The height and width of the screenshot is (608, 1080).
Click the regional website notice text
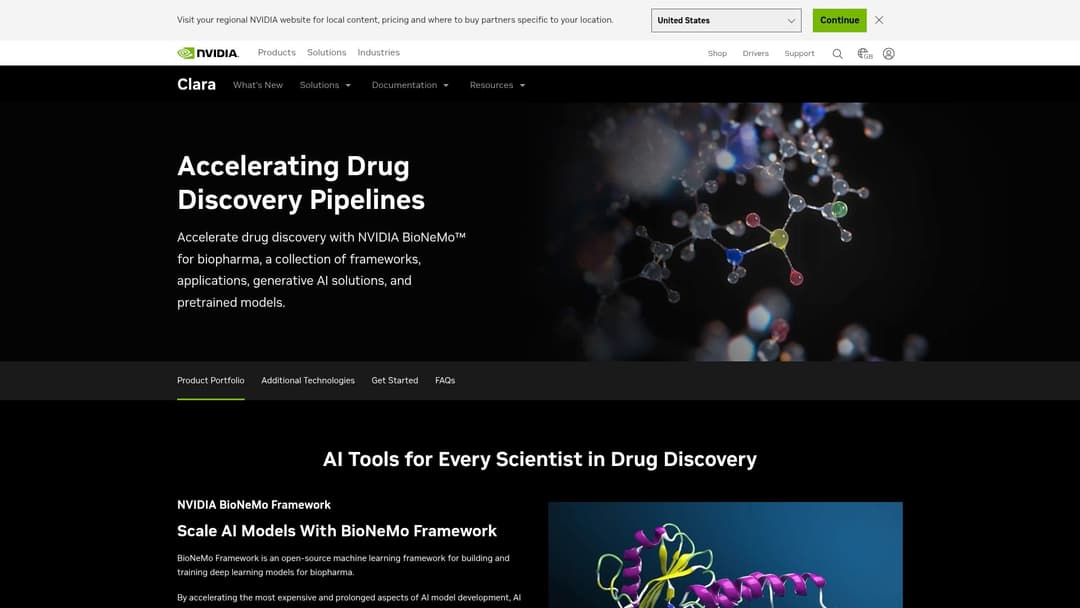[395, 20]
